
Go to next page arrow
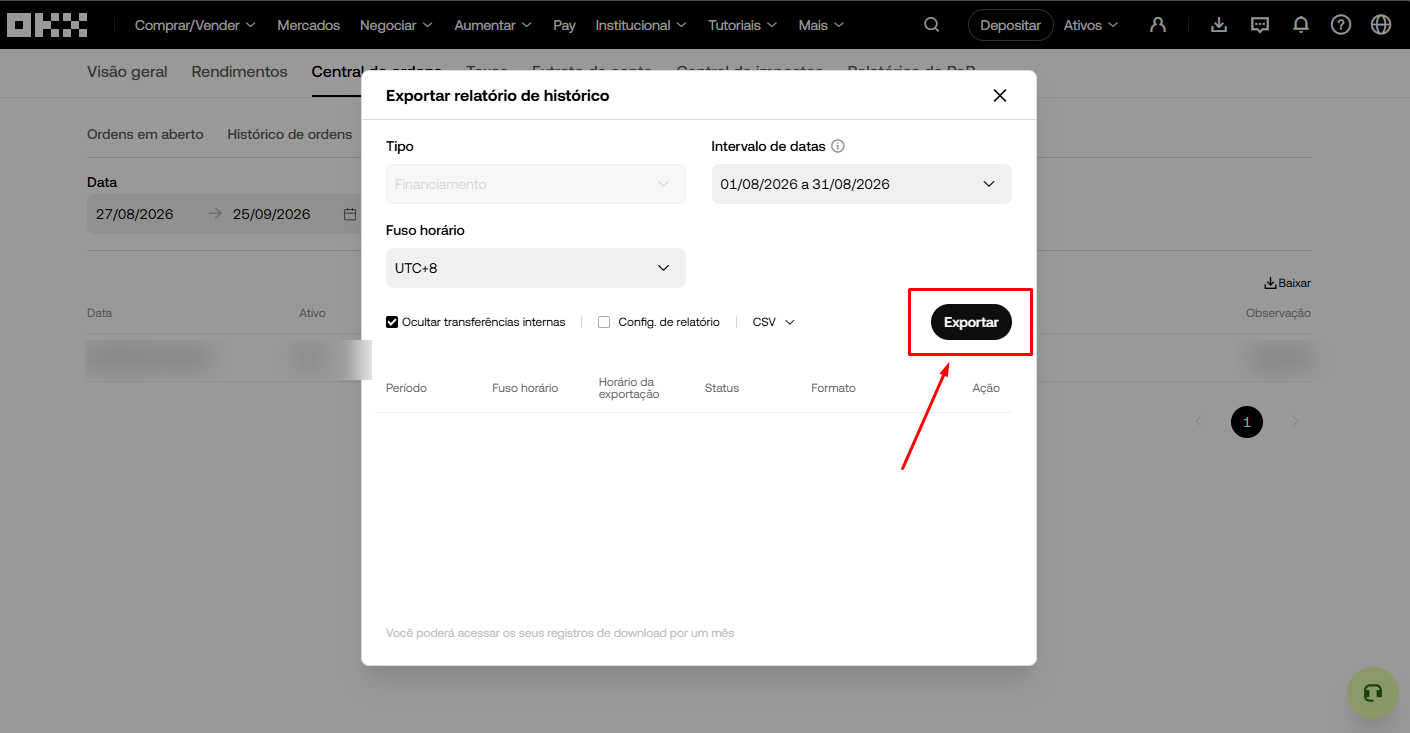[1295, 422]
